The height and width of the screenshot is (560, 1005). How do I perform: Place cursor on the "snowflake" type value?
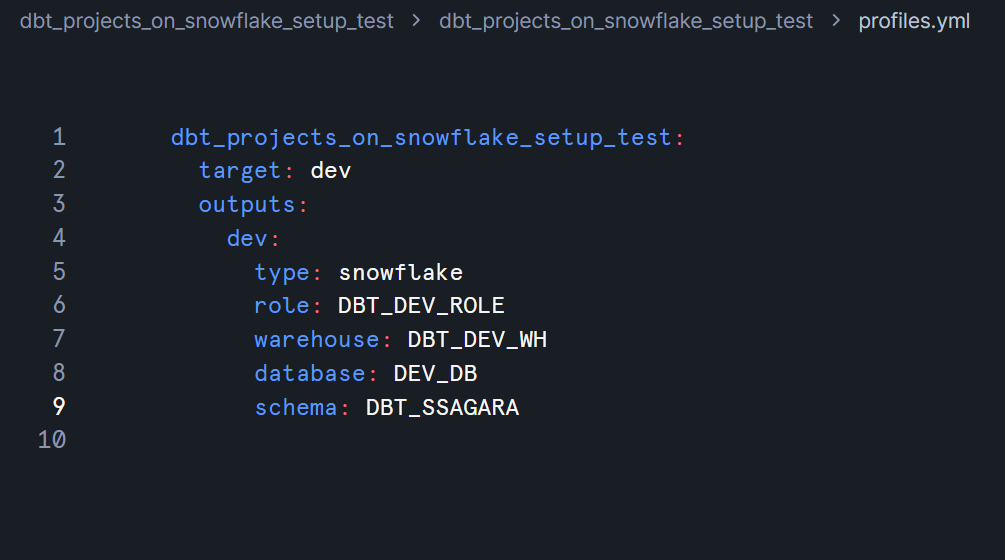400,272
